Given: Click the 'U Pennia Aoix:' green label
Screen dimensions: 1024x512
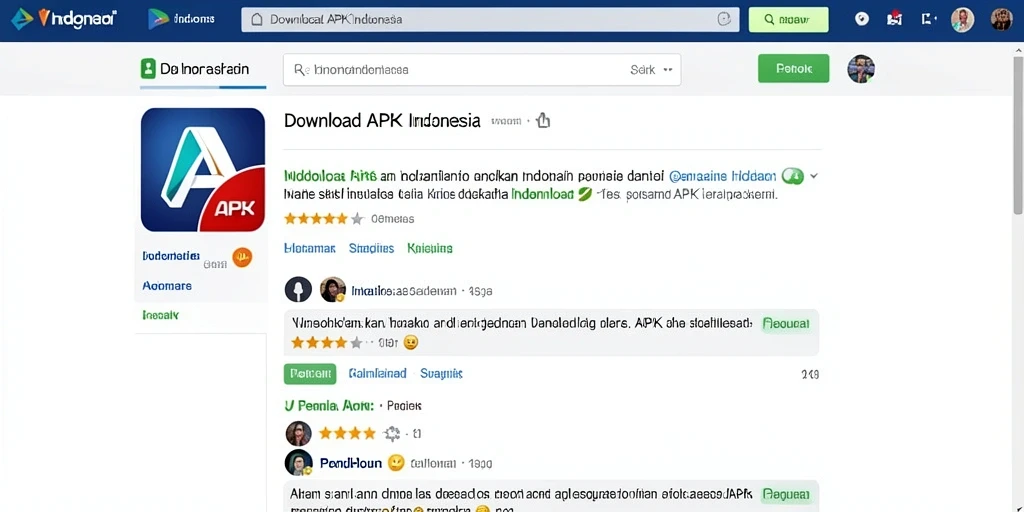Looking at the screenshot, I should click(329, 406).
